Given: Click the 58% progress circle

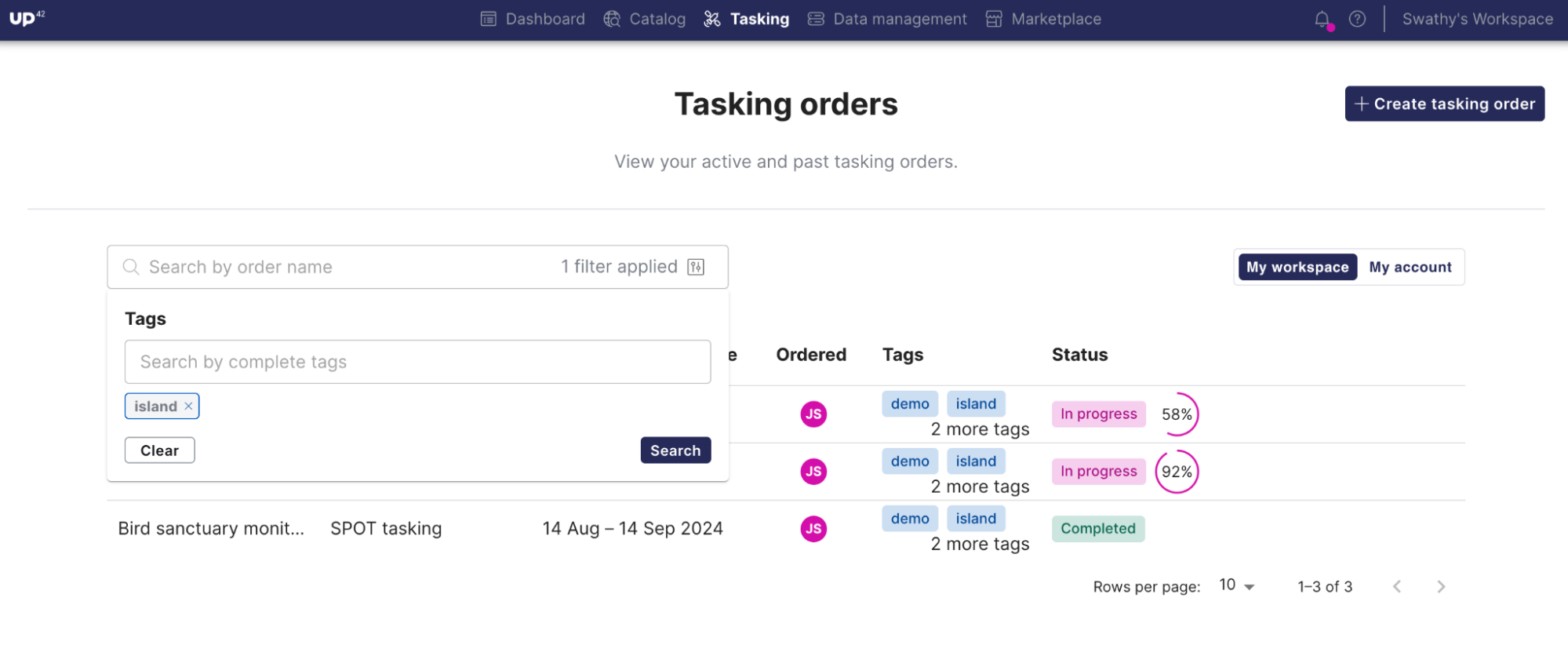Looking at the screenshot, I should tap(1177, 414).
